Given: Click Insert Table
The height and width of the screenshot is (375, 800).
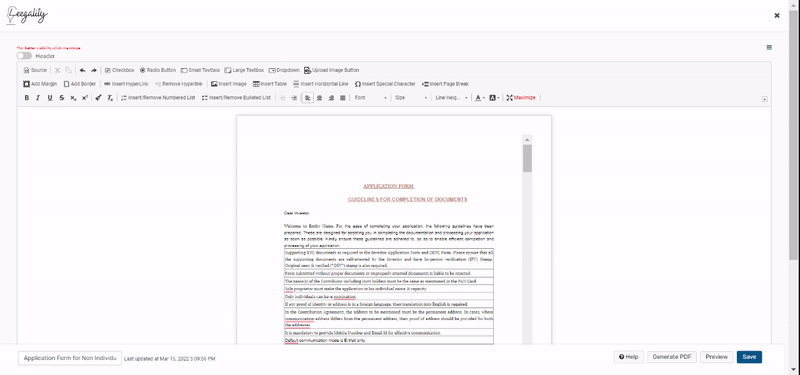Looking at the screenshot, I should point(270,84).
